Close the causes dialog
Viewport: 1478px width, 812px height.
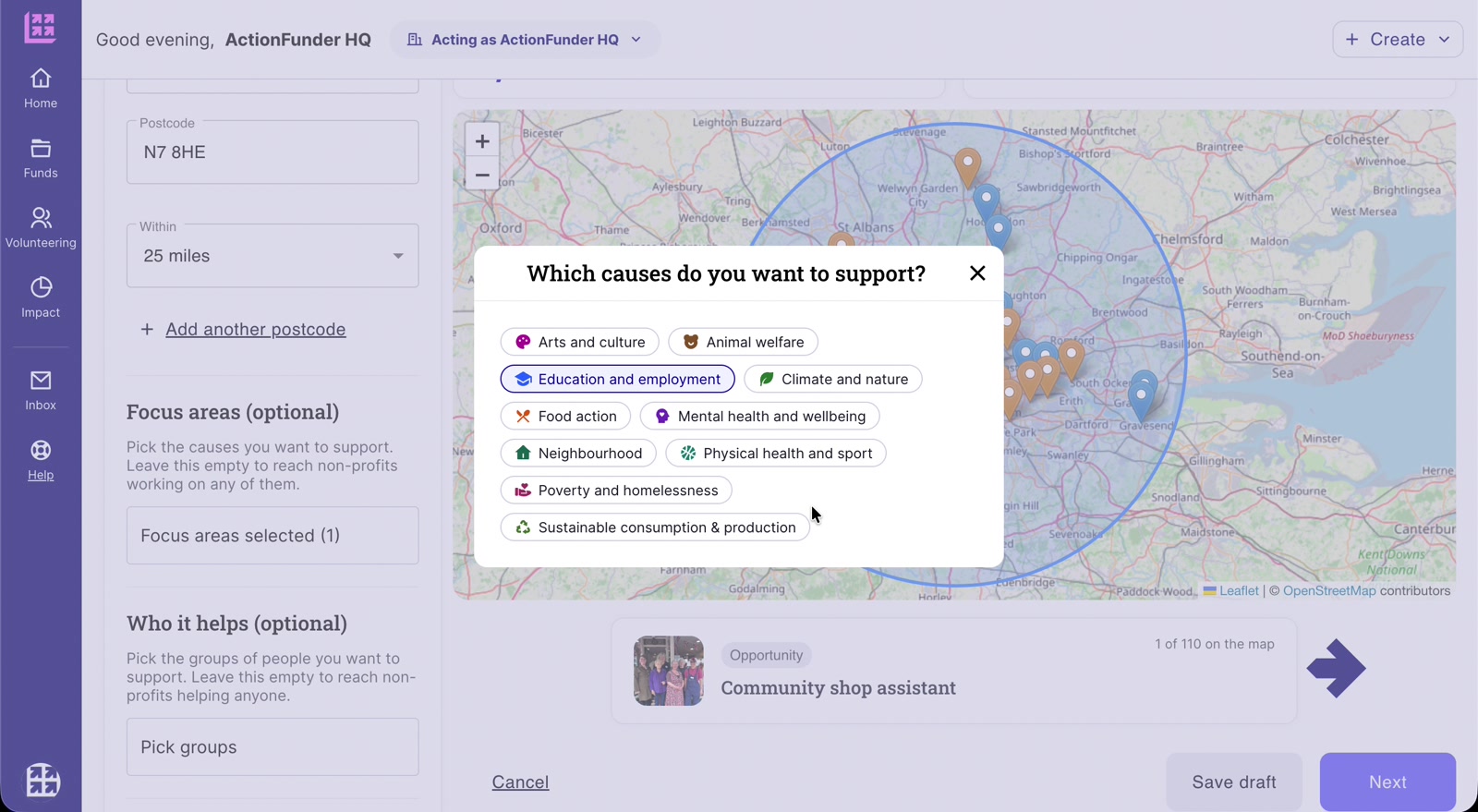point(977,273)
